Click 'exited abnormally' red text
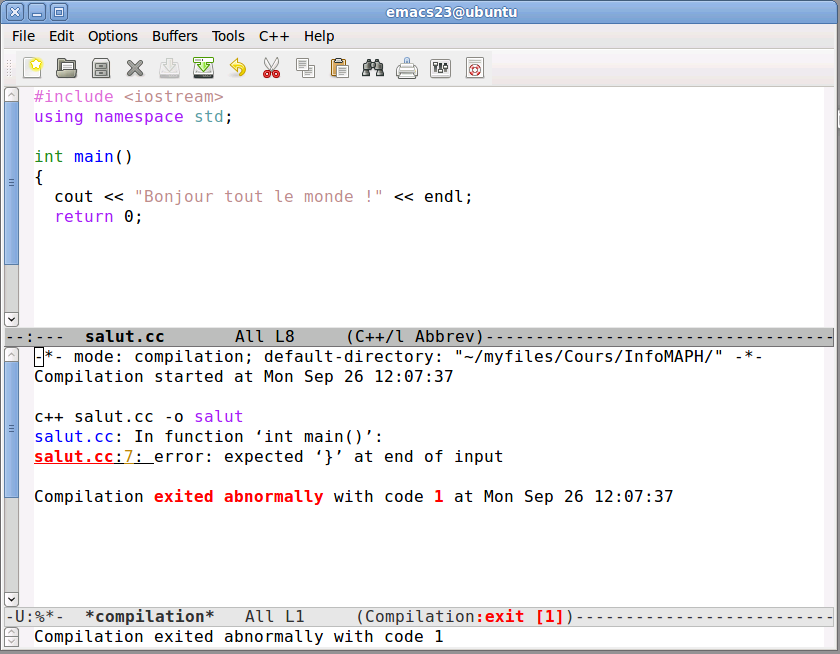Image resolution: width=840 pixels, height=654 pixels. [x=238, y=497]
